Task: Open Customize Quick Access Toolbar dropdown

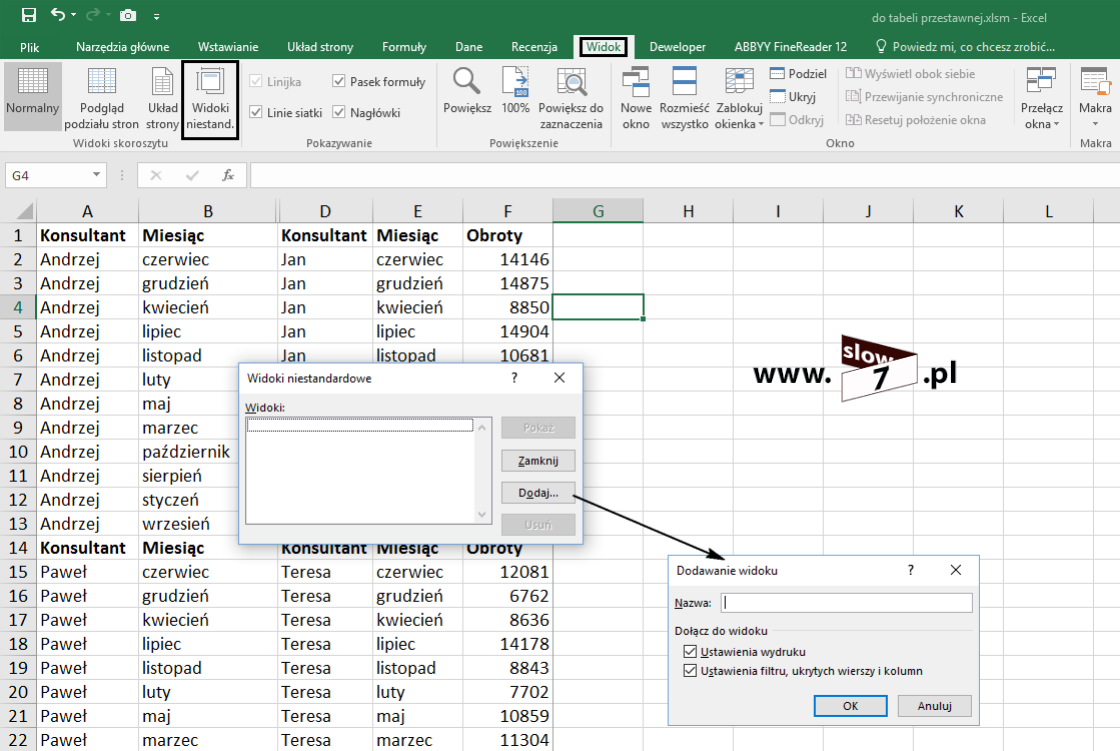Action: (156, 16)
